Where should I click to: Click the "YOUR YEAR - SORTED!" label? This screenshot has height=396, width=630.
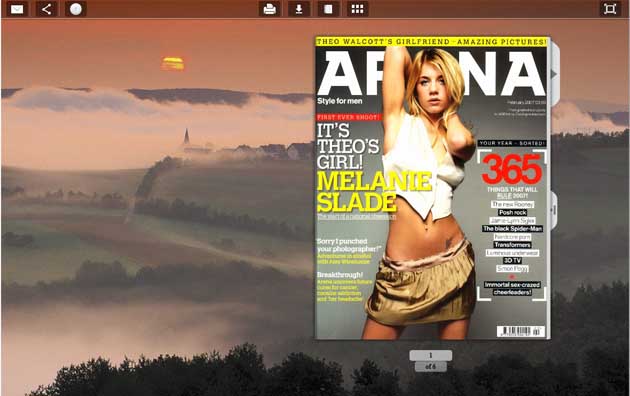(x=512, y=143)
